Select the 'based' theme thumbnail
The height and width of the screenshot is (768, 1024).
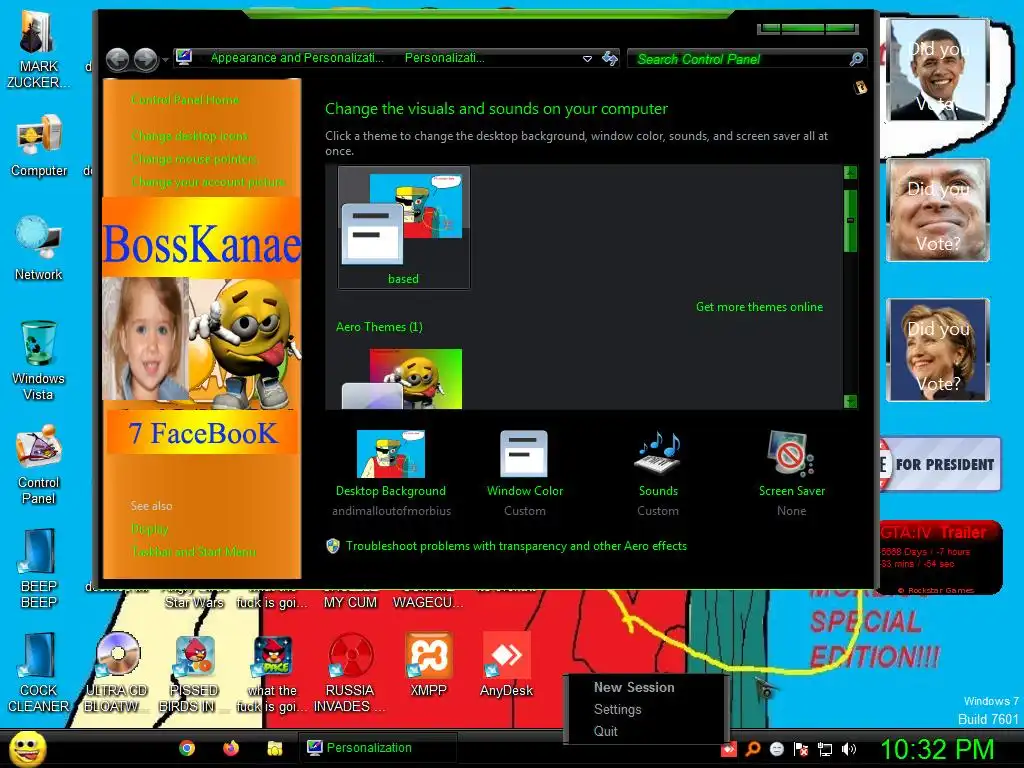[x=404, y=227]
